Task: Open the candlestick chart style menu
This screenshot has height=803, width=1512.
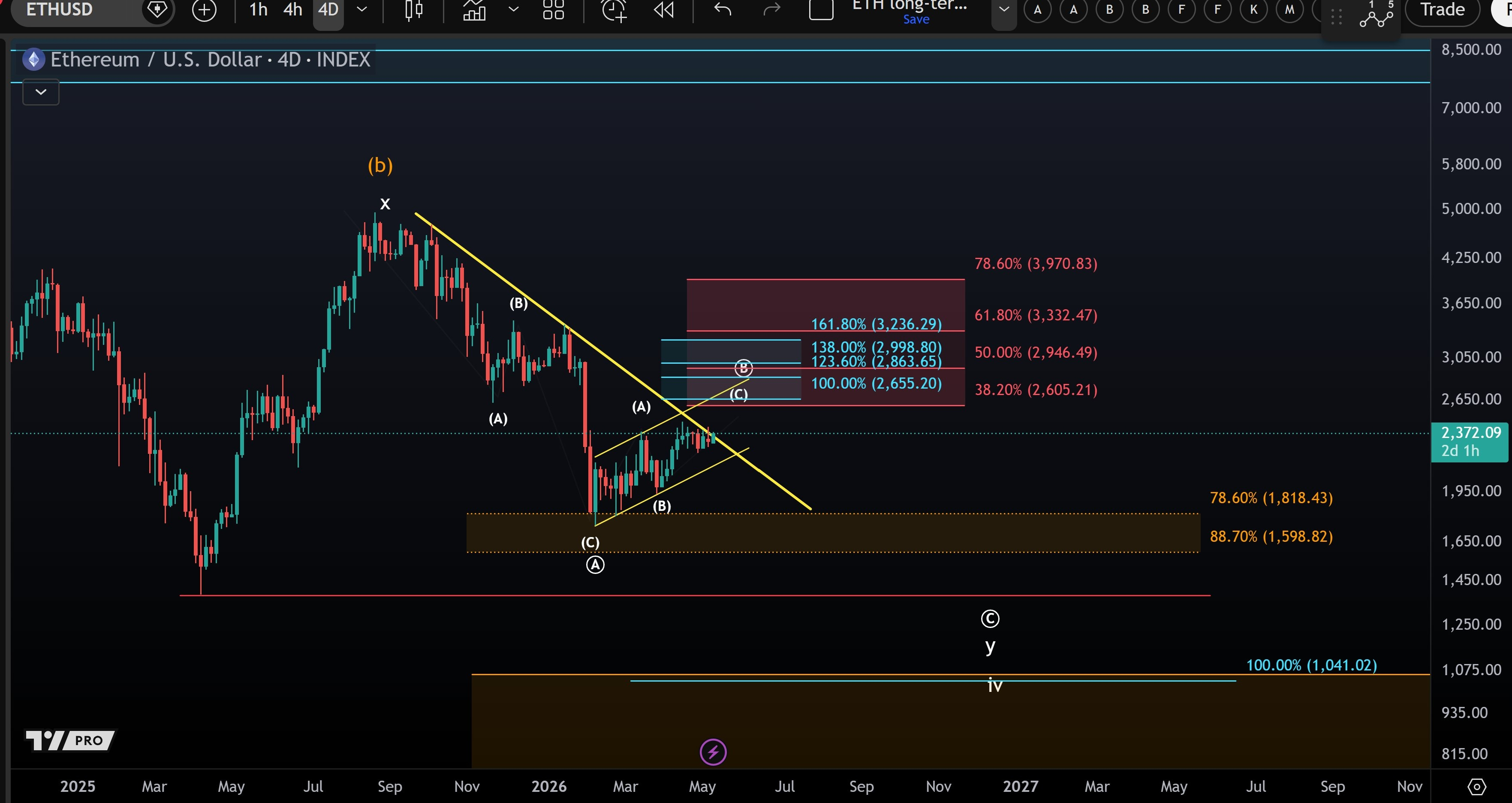Action: [x=414, y=10]
